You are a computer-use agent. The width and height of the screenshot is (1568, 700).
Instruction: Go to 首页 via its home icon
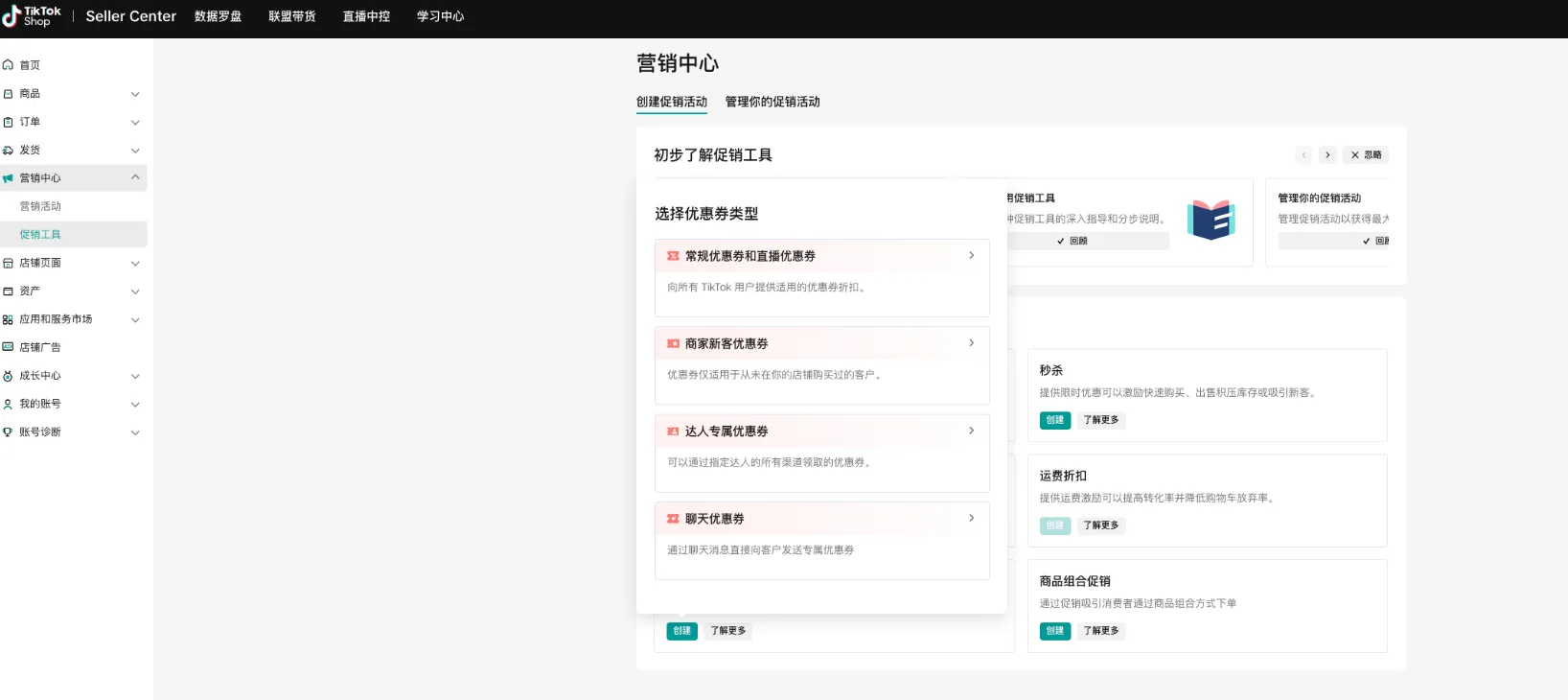point(8,65)
